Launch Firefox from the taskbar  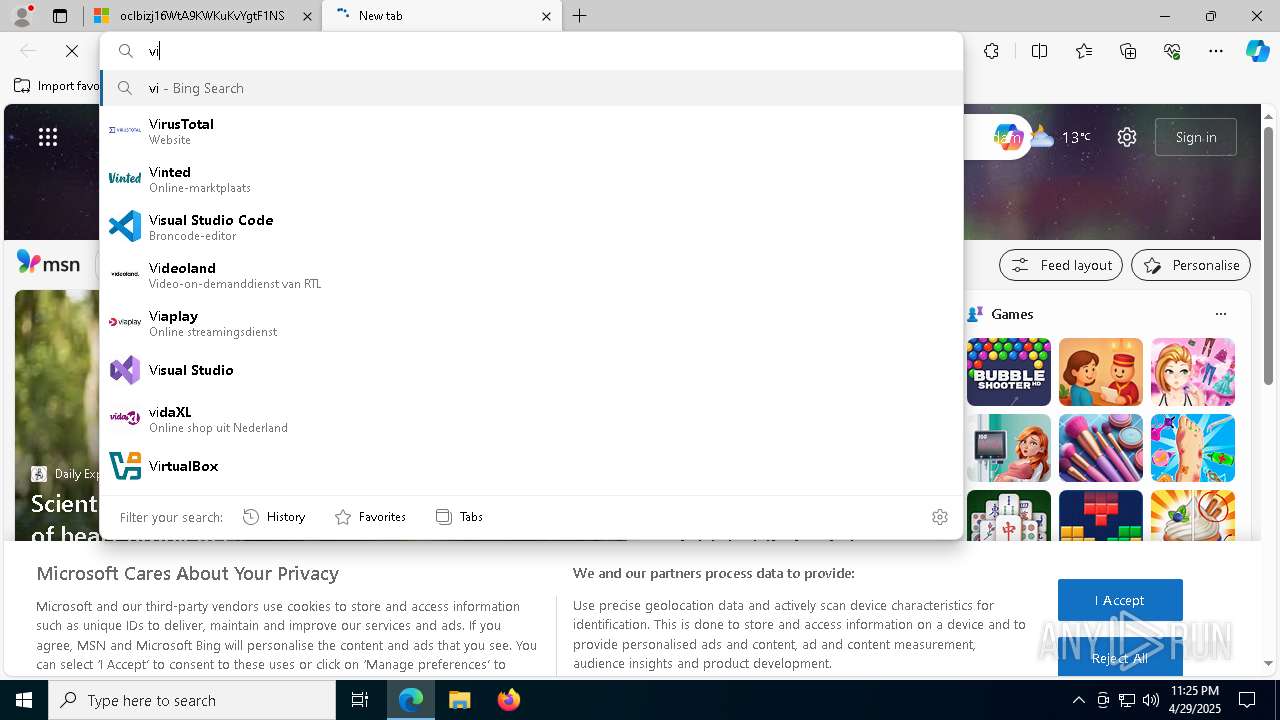coord(509,700)
